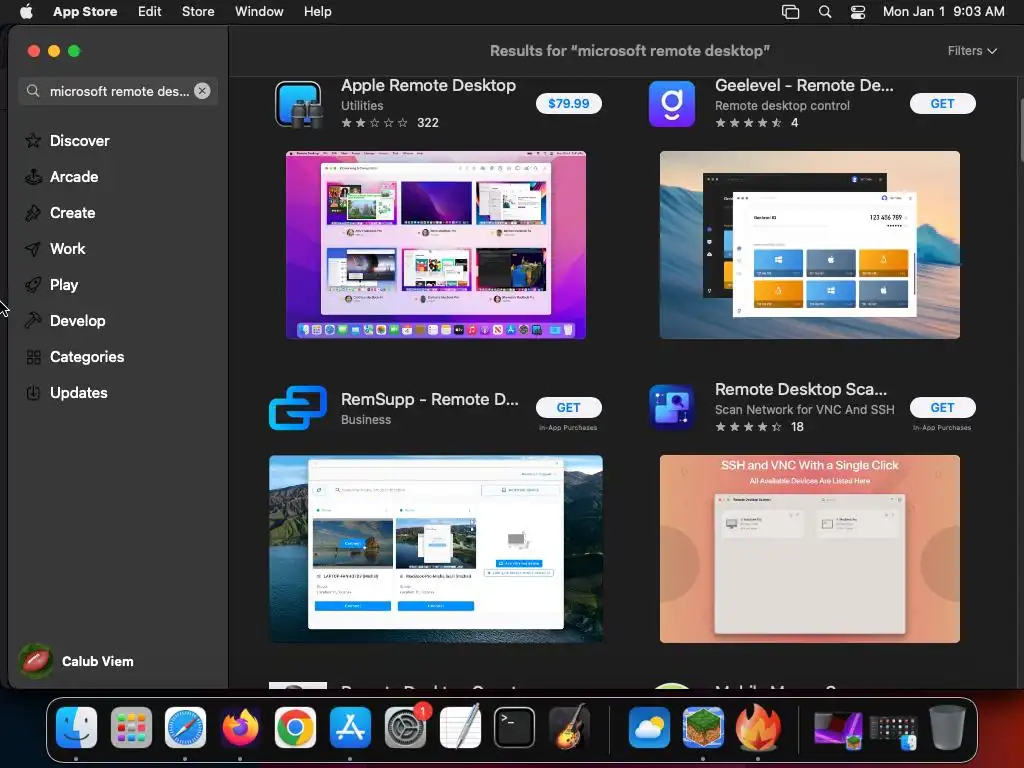Open Finder from the Dock

pyautogui.click(x=76, y=728)
